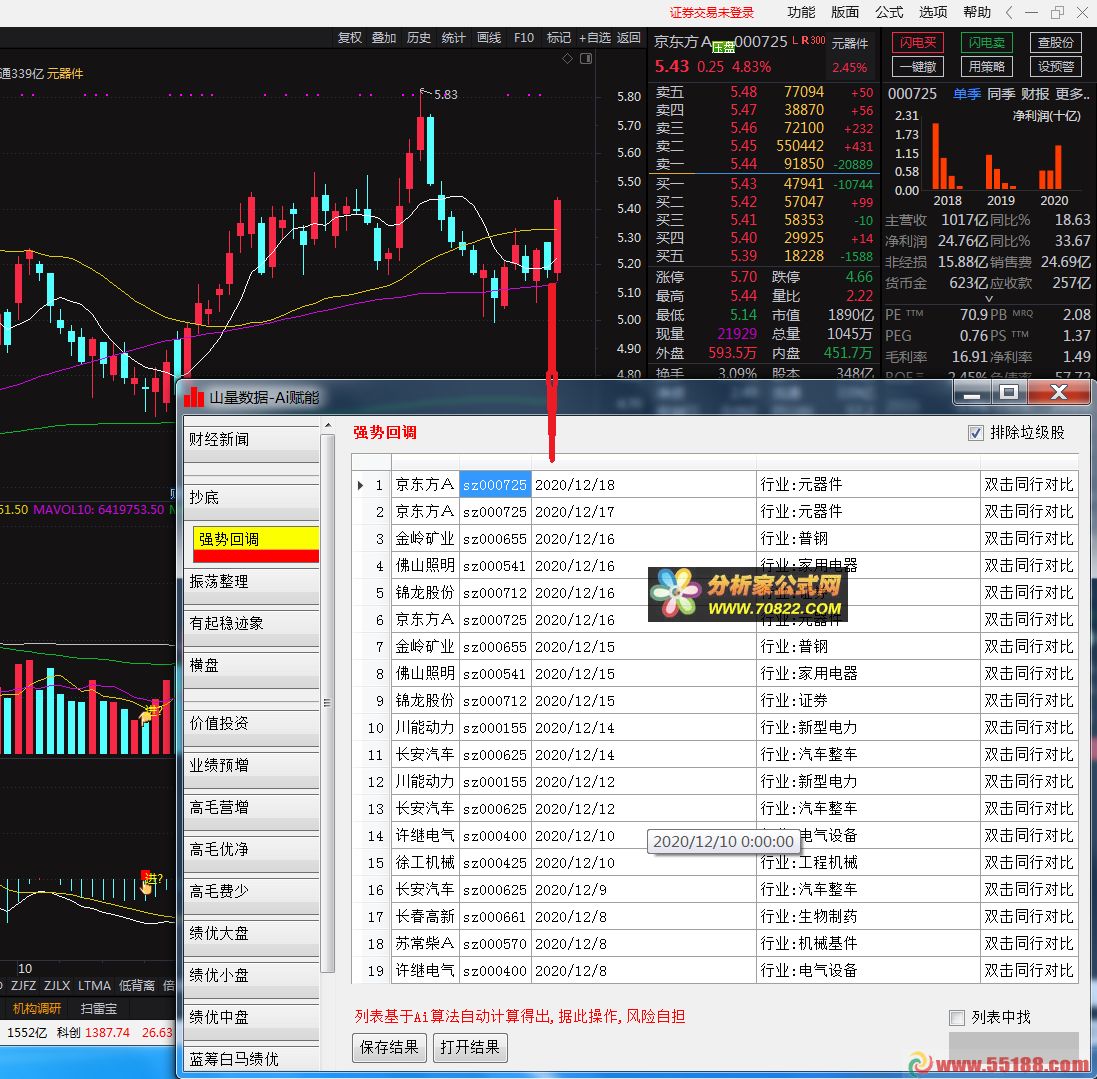
Task: Close the 山量数据-Ai赋能 dialog
Action: coord(1059,393)
